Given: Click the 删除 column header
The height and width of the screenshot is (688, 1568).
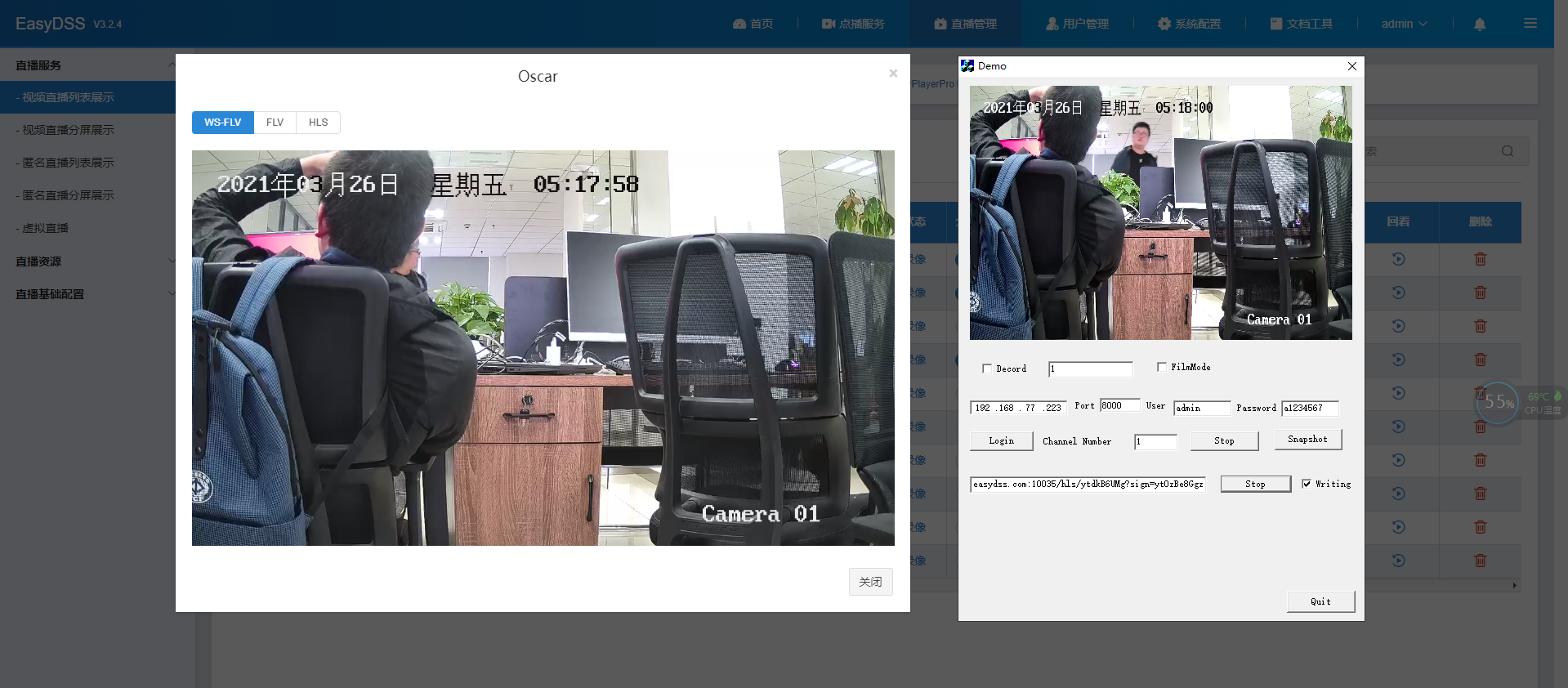Looking at the screenshot, I should click(x=1480, y=221).
